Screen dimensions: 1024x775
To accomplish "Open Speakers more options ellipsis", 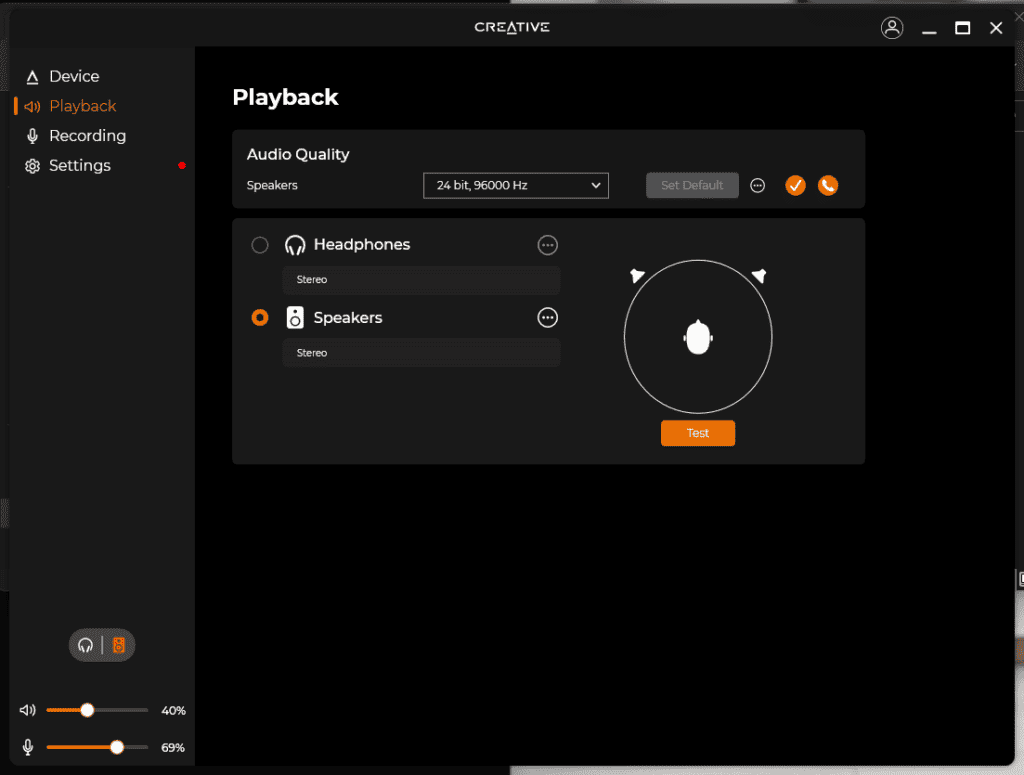I will click(x=547, y=318).
